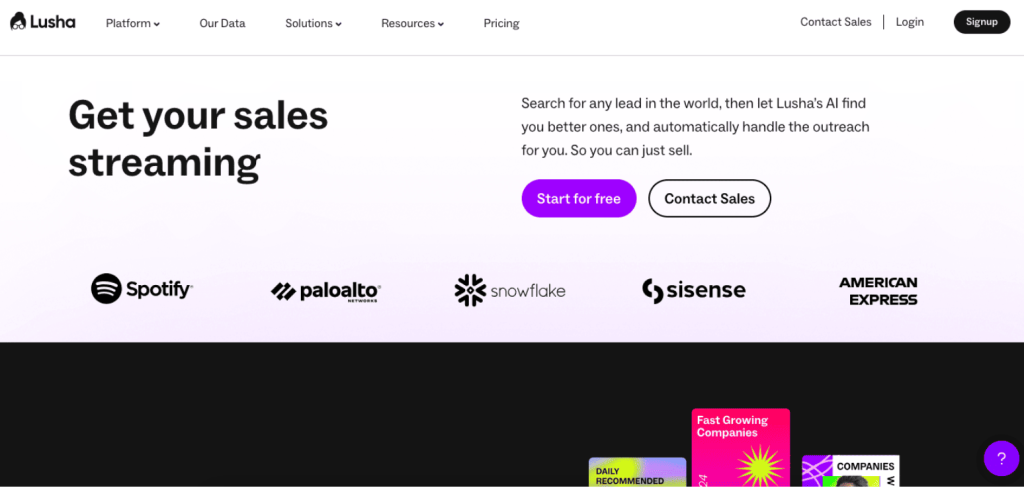Expand the Platform dropdown menu
Image resolution: width=1024 pixels, height=488 pixels.
133,23
